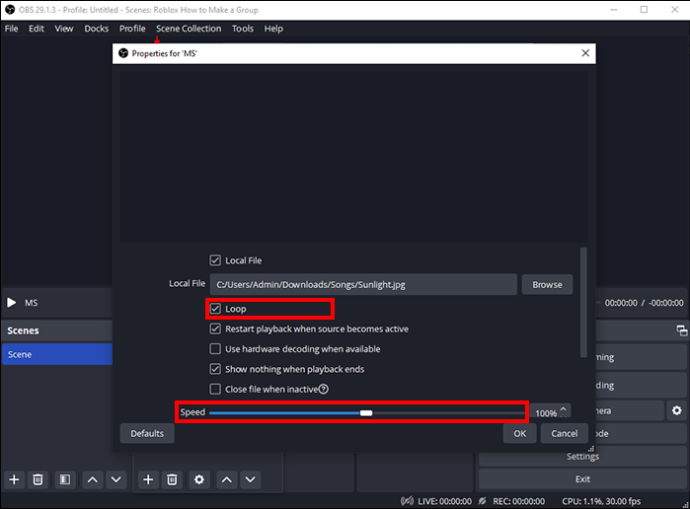This screenshot has width=690, height=509.
Task: Click the Exit button in Controls
Action: (x=583, y=479)
